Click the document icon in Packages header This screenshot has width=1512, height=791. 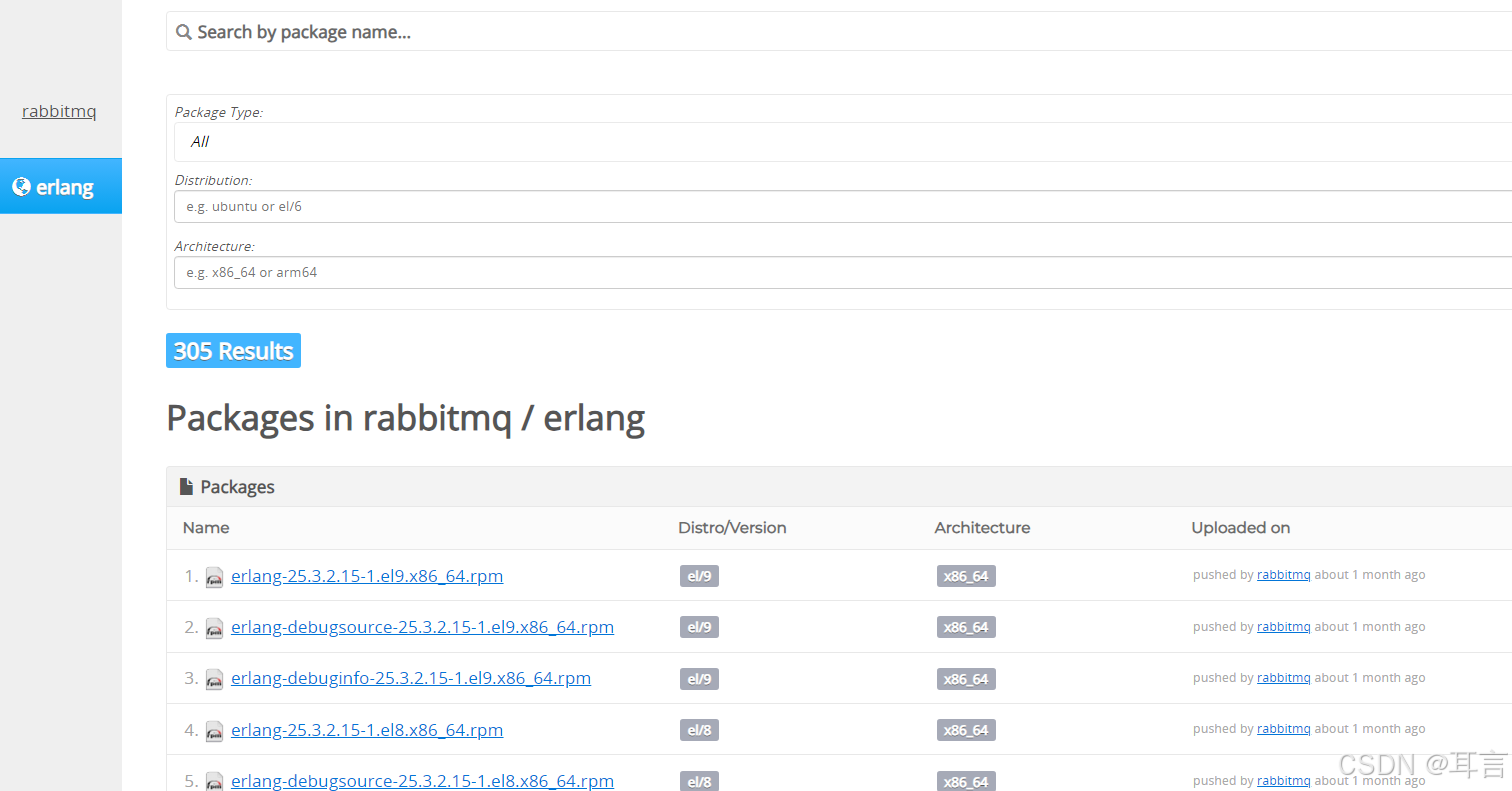click(x=186, y=486)
